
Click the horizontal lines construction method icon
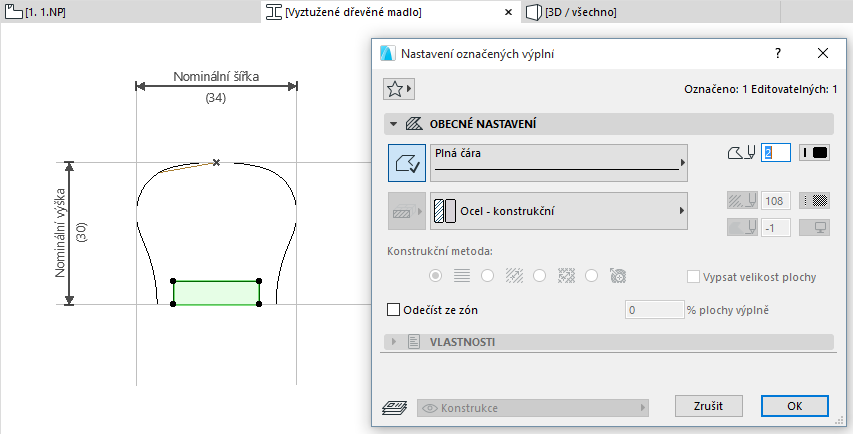click(462, 276)
